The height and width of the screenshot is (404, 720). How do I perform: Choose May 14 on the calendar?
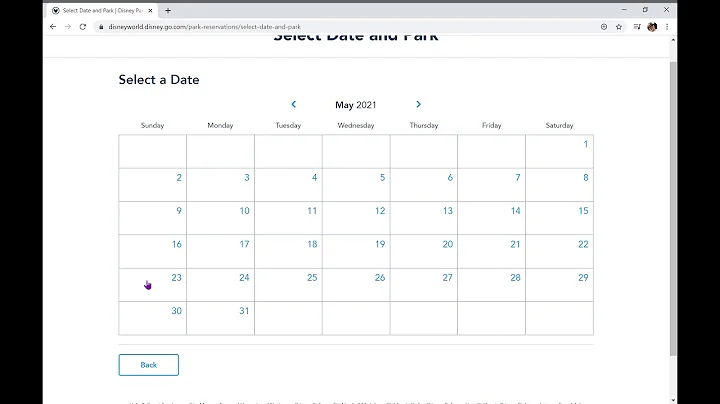(491, 218)
